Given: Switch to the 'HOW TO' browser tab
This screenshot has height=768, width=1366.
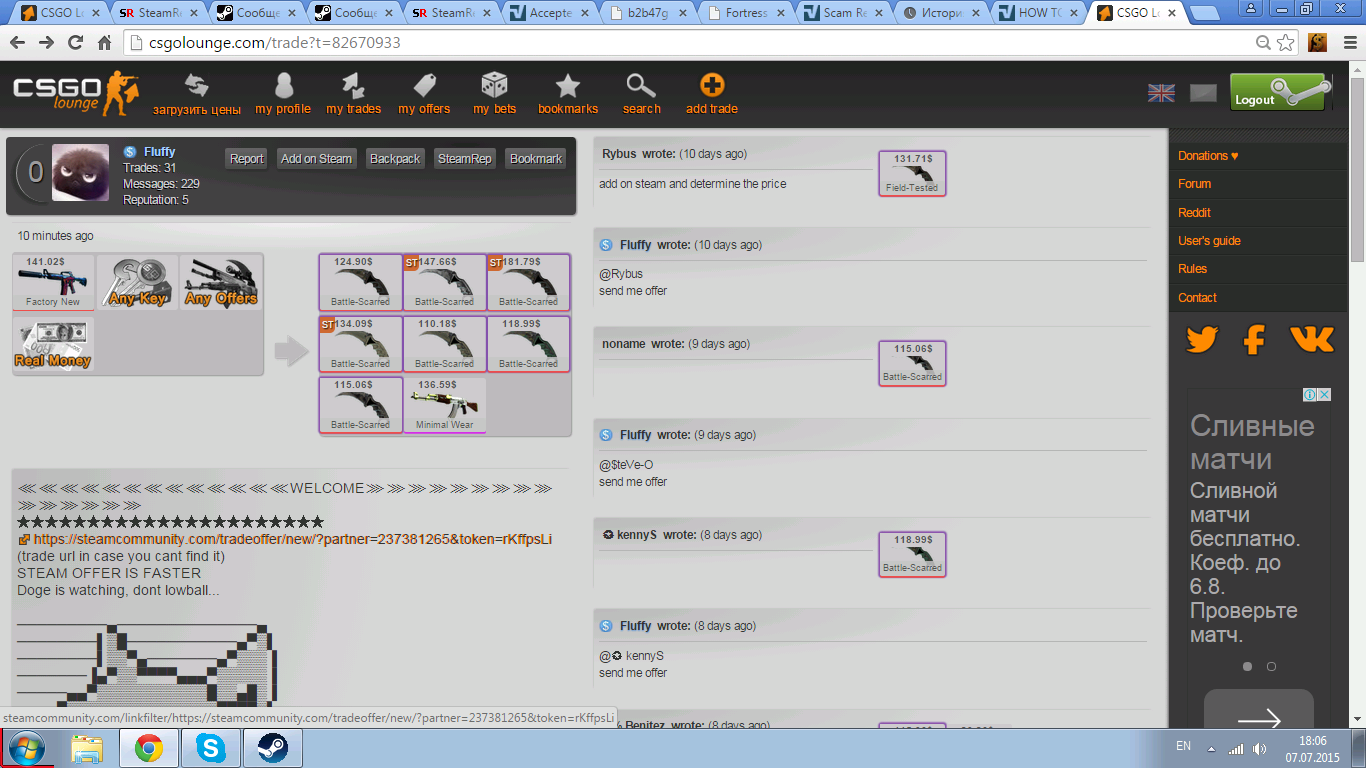Looking at the screenshot, I should [1039, 13].
